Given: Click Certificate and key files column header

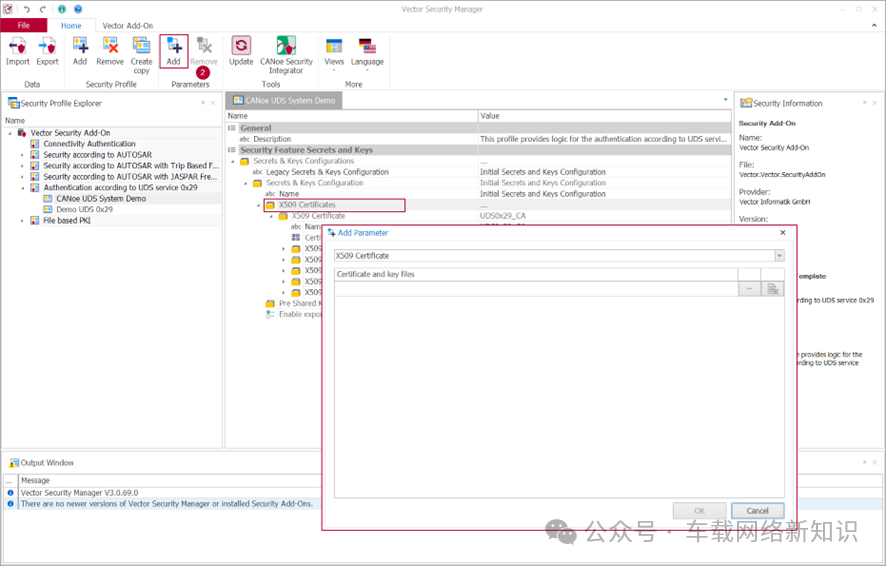Looking at the screenshot, I should tap(536, 274).
